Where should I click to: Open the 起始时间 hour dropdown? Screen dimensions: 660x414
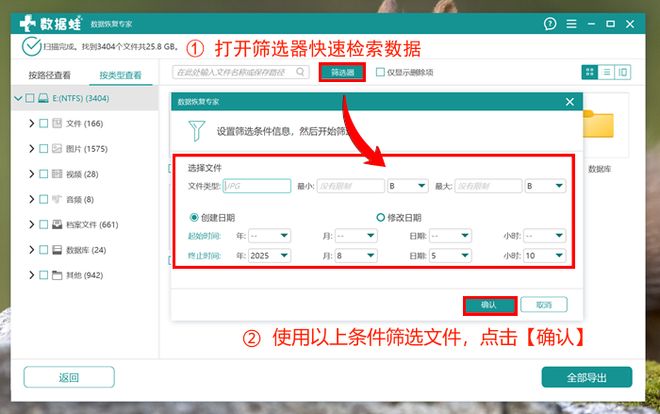545,236
